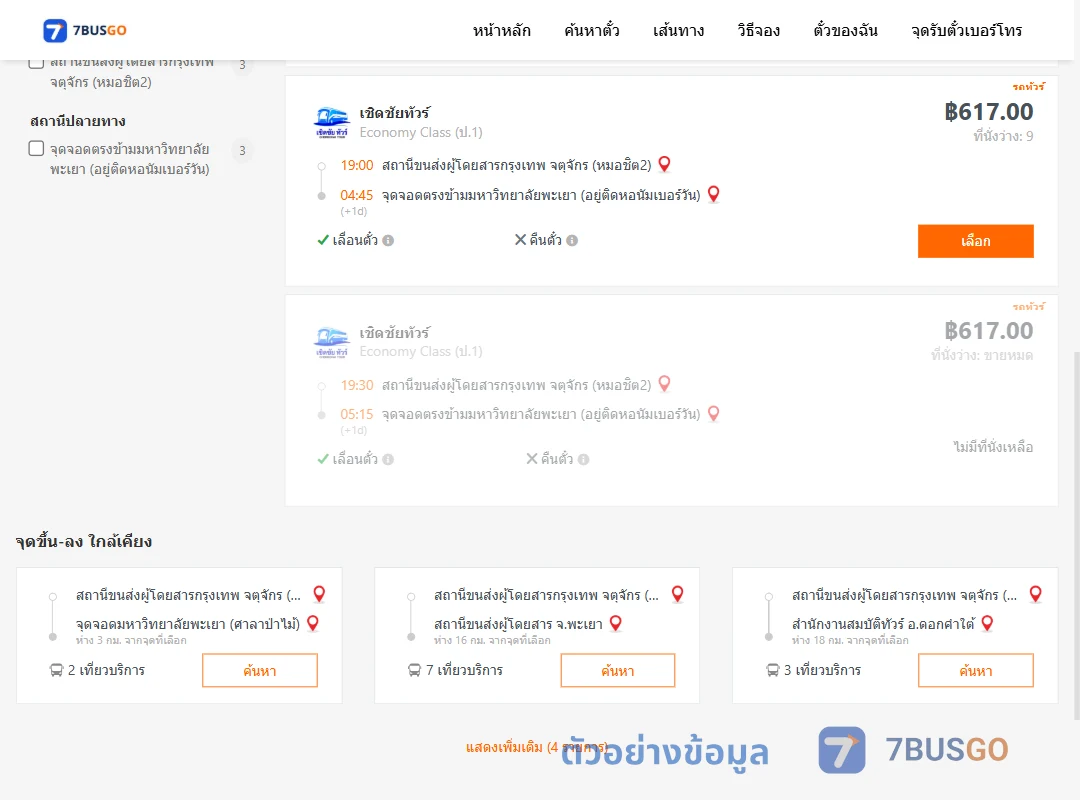Open map pin for the 05:15 arrival stop
Screen dimensions: 1080x800
pos(714,413)
